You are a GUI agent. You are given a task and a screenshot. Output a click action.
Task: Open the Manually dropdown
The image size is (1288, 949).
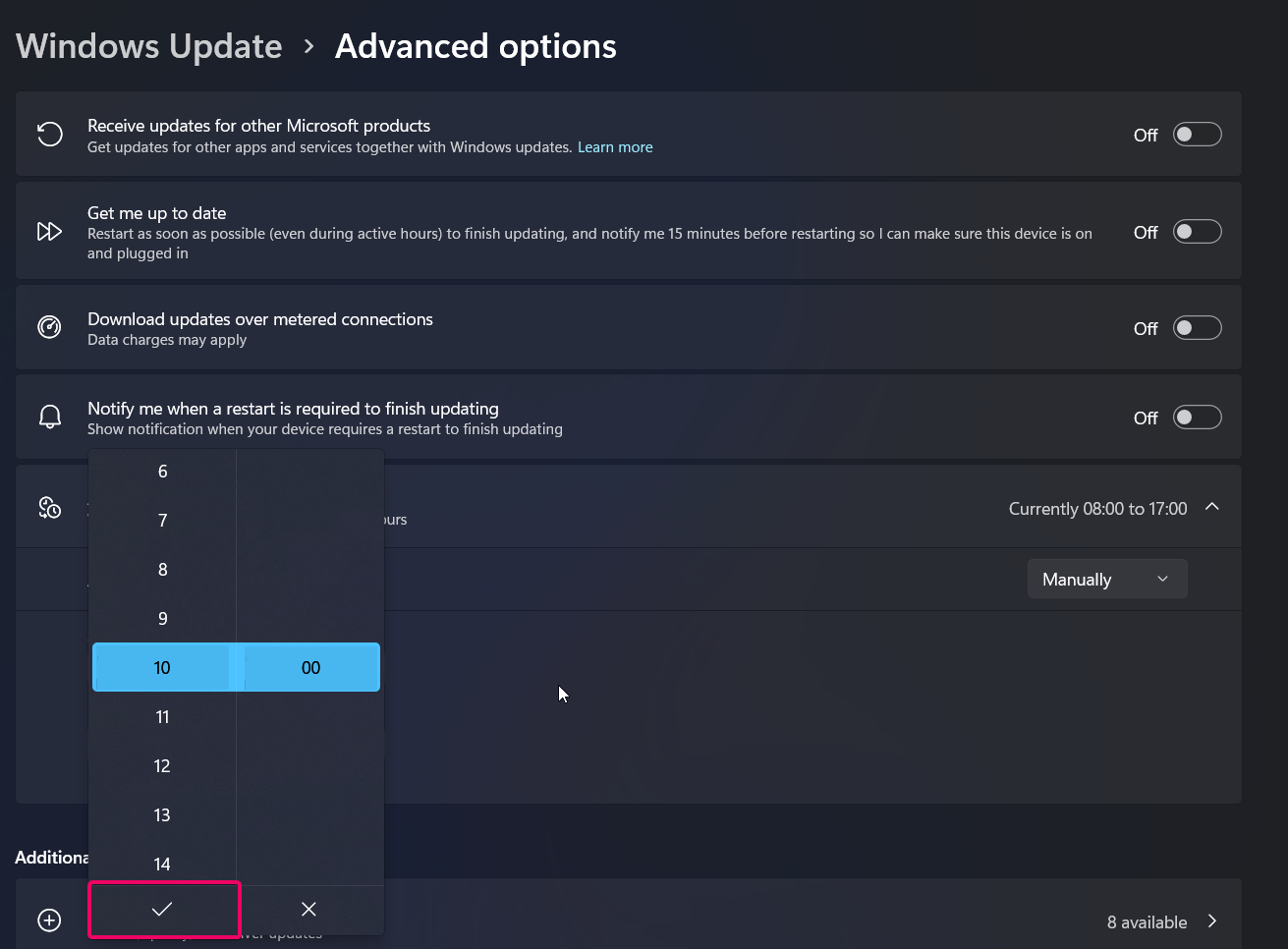pos(1107,580)
